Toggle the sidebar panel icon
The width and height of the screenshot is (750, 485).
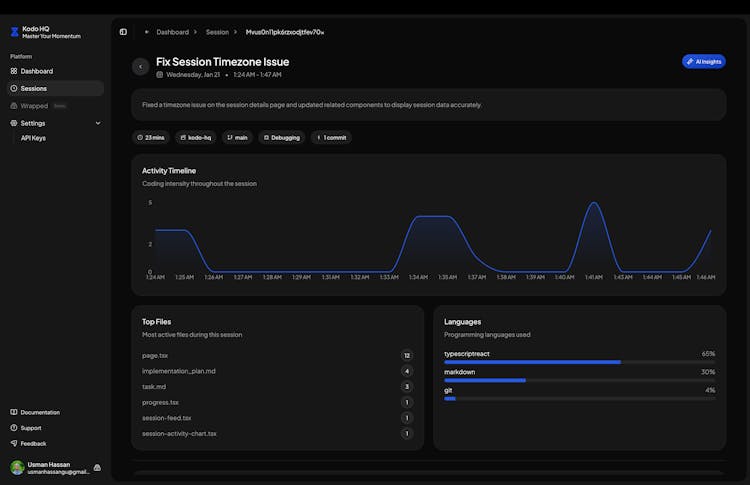[123, 32]
